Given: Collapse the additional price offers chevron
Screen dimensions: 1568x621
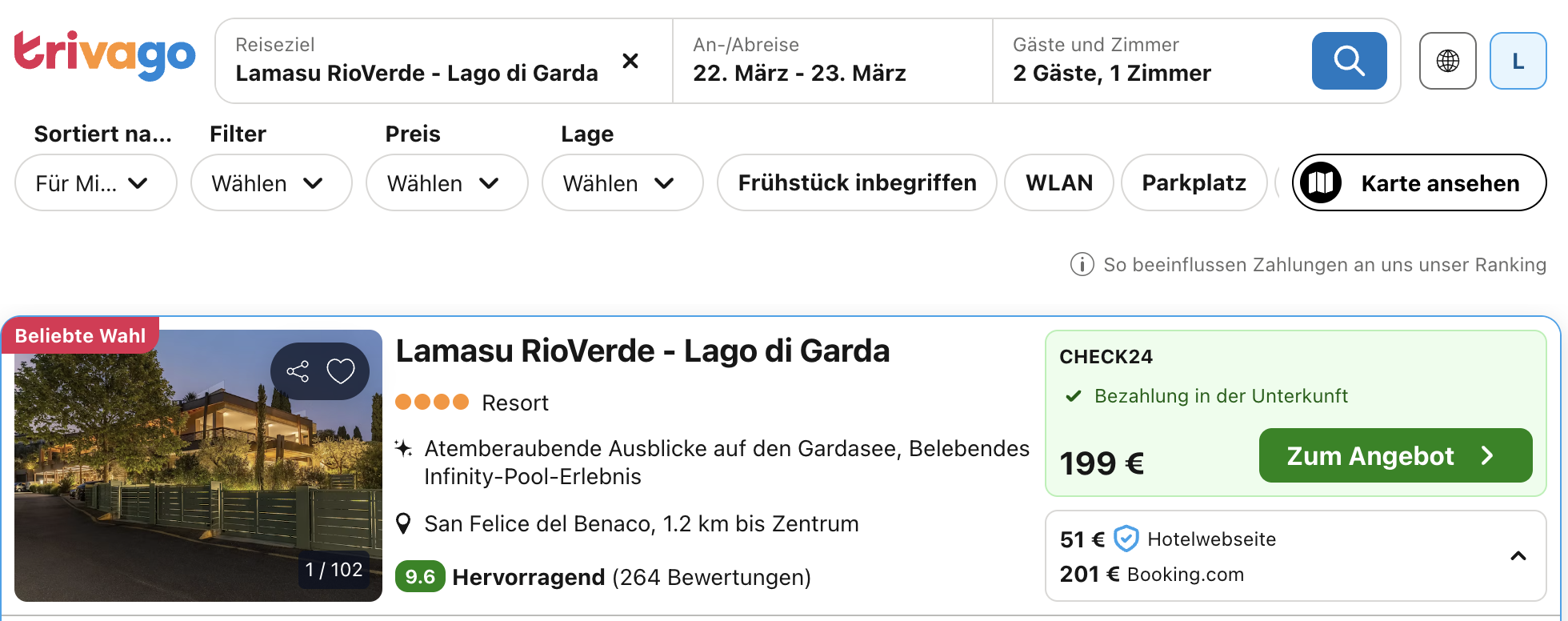Looking at the screenshot, I should coord(1518,556).
